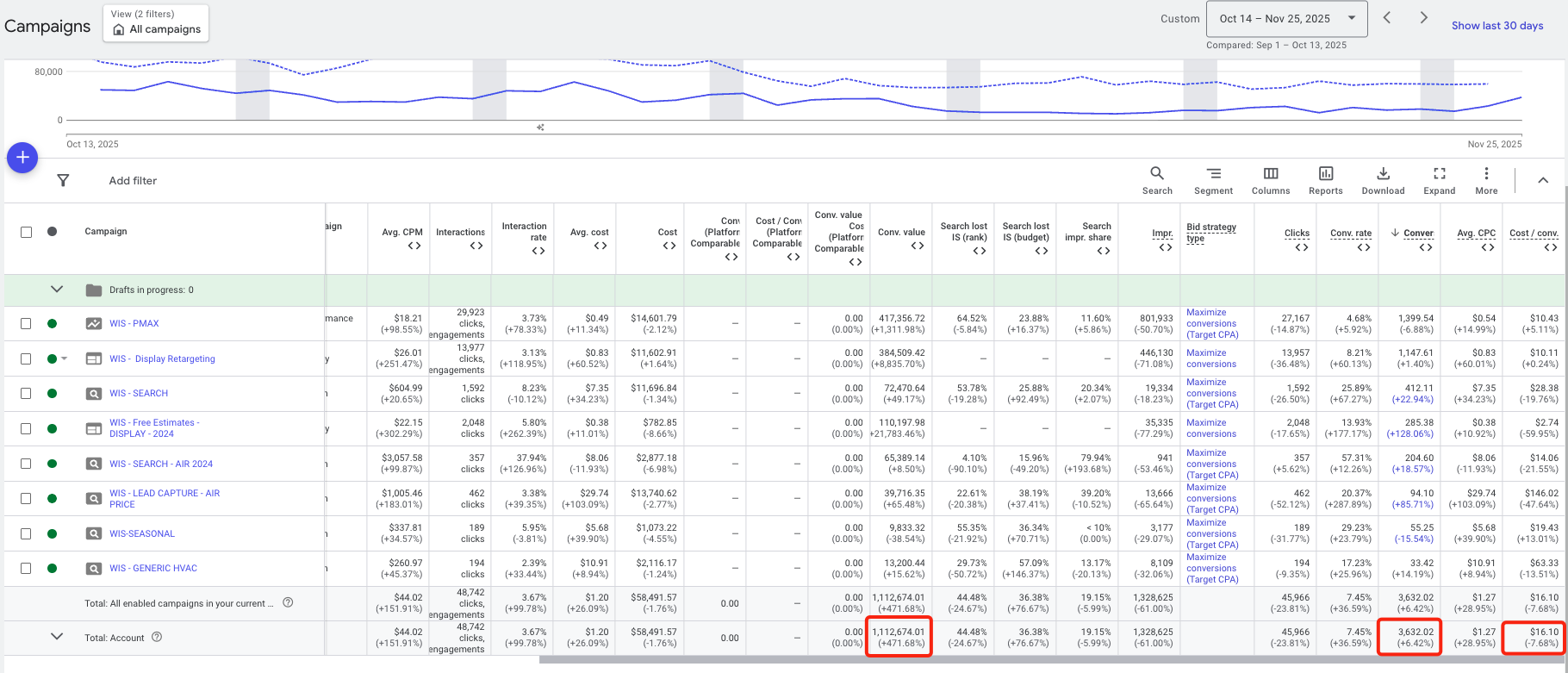Select the WIS - PMAX campaign checkbox

[26, 324]
